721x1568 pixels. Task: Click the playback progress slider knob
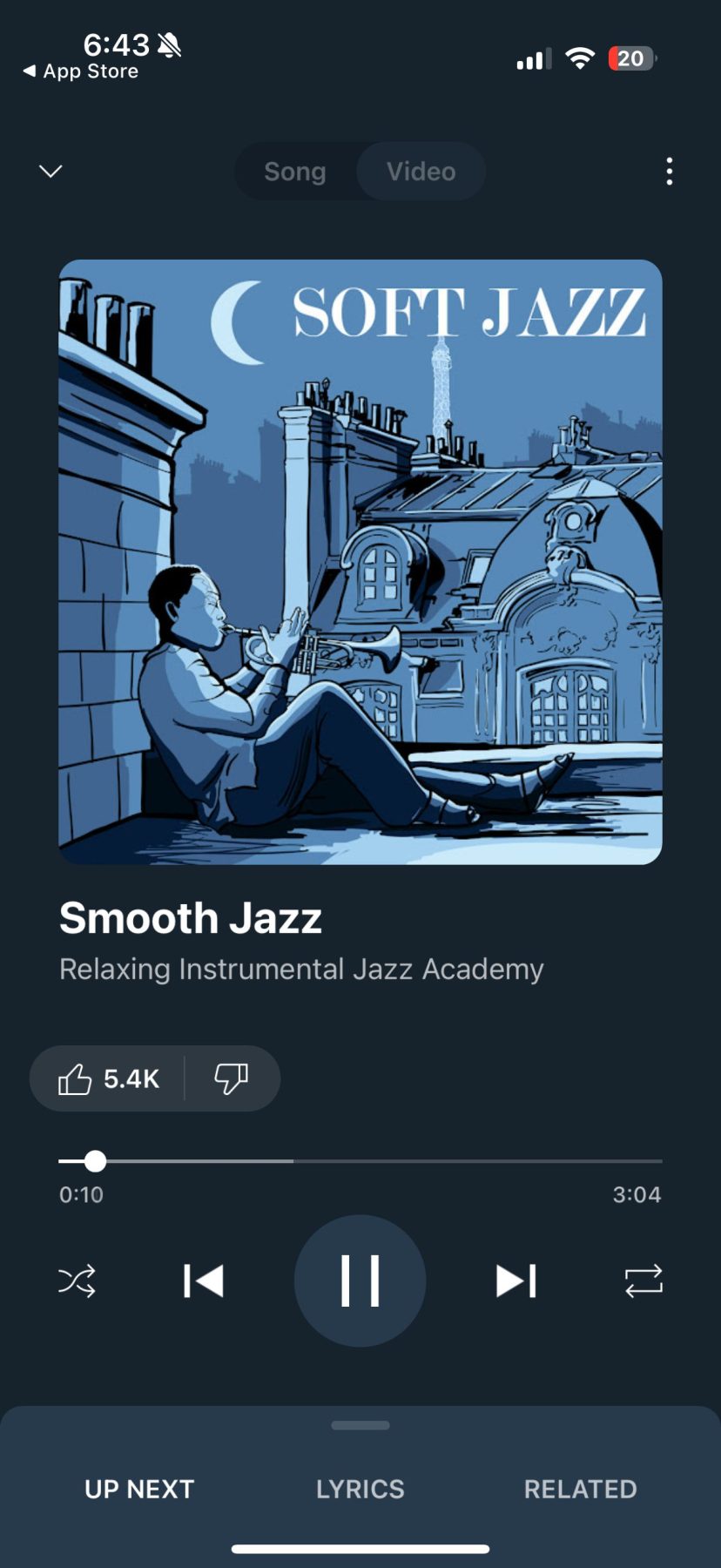[96, 1161]
